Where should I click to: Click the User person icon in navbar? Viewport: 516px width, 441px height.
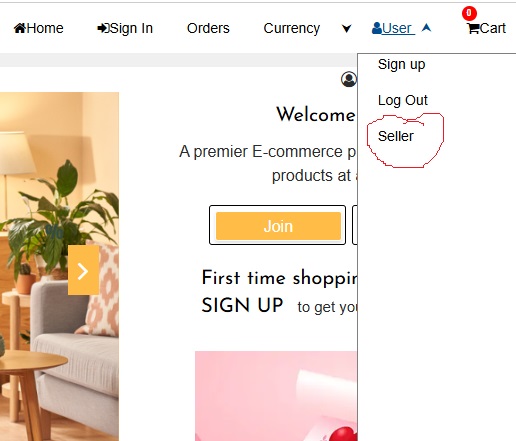377,28
